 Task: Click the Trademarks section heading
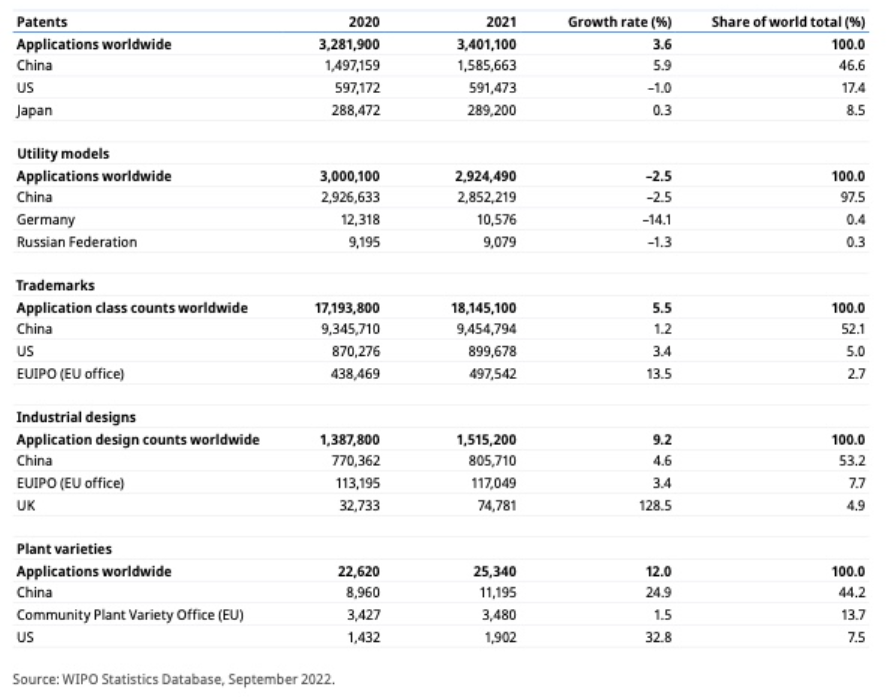point(56,285)
